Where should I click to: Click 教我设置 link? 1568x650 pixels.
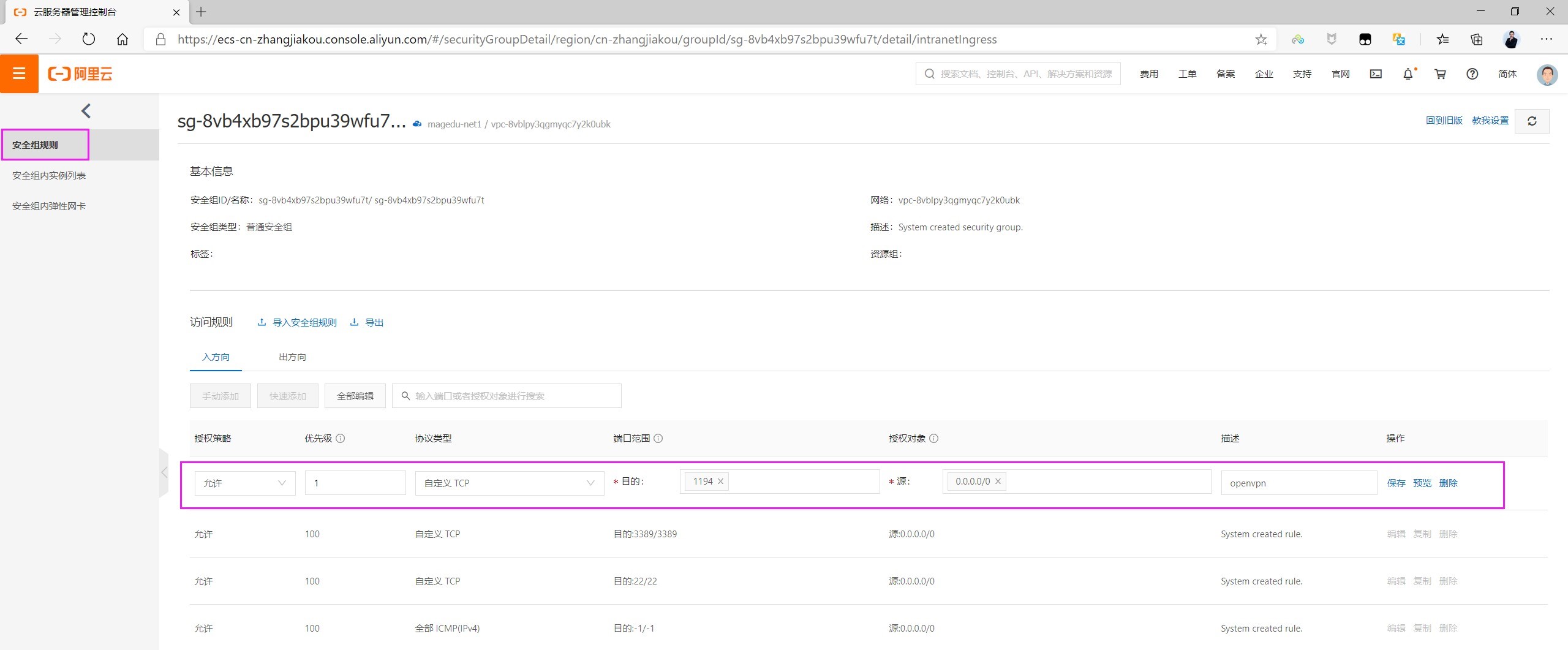1490,120
